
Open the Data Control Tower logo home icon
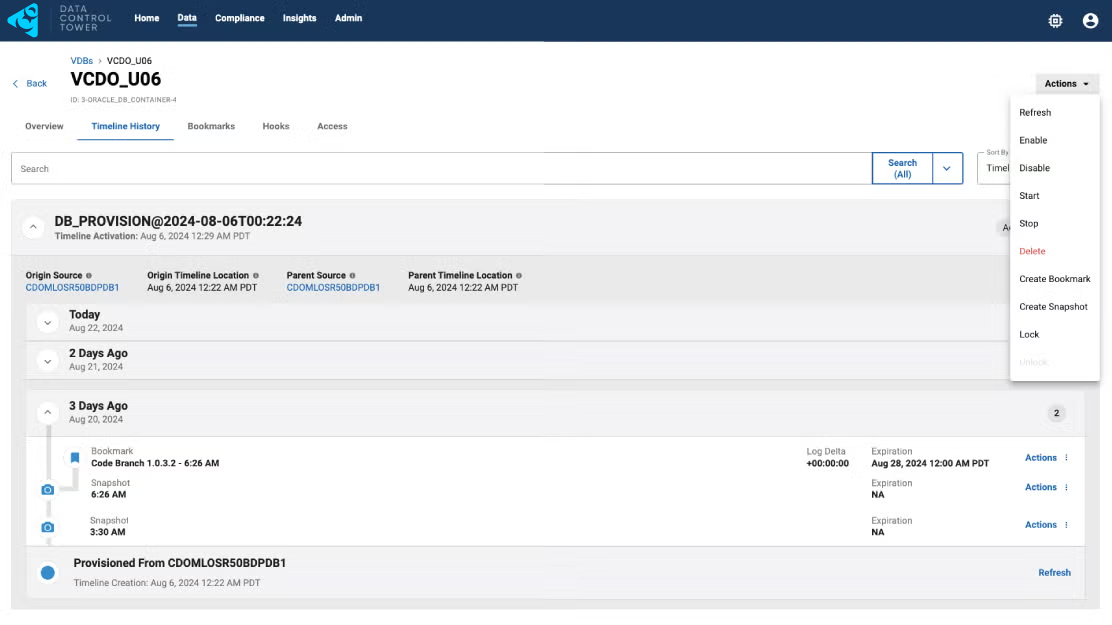click(x=22, y=18)
